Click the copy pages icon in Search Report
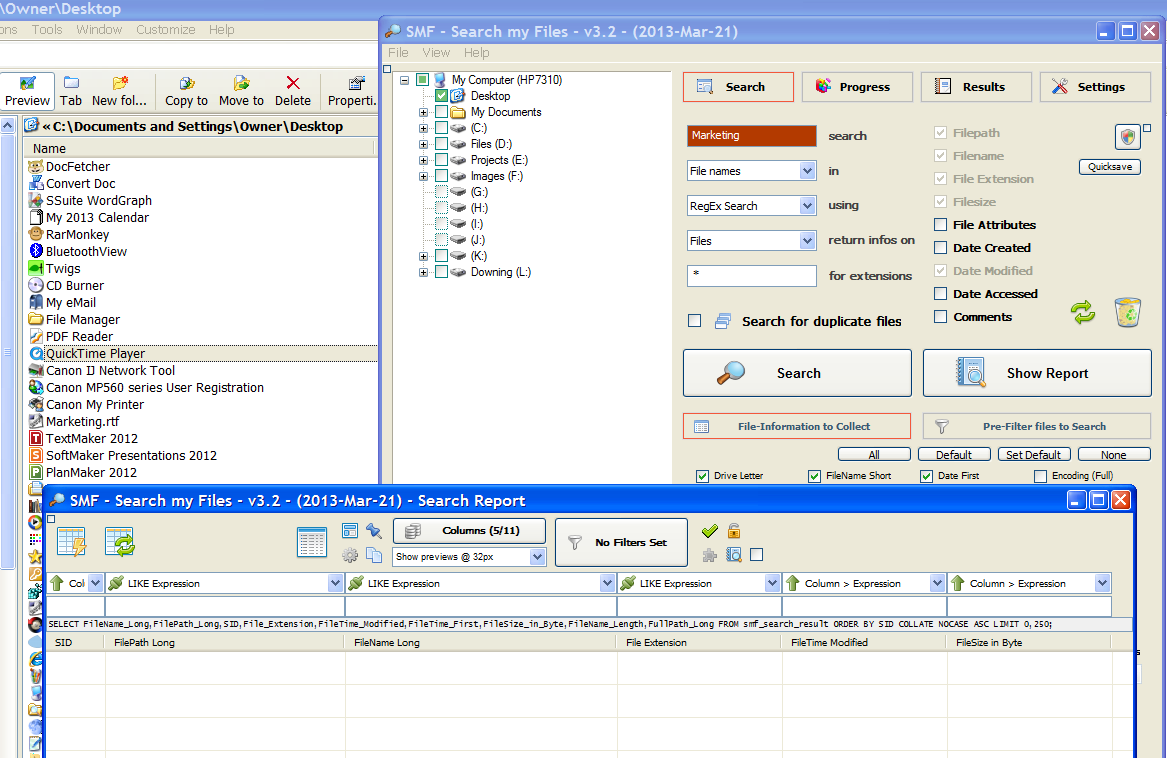Image resolution: width=1167 pixels, height=758 pixels. coord(374,555)
